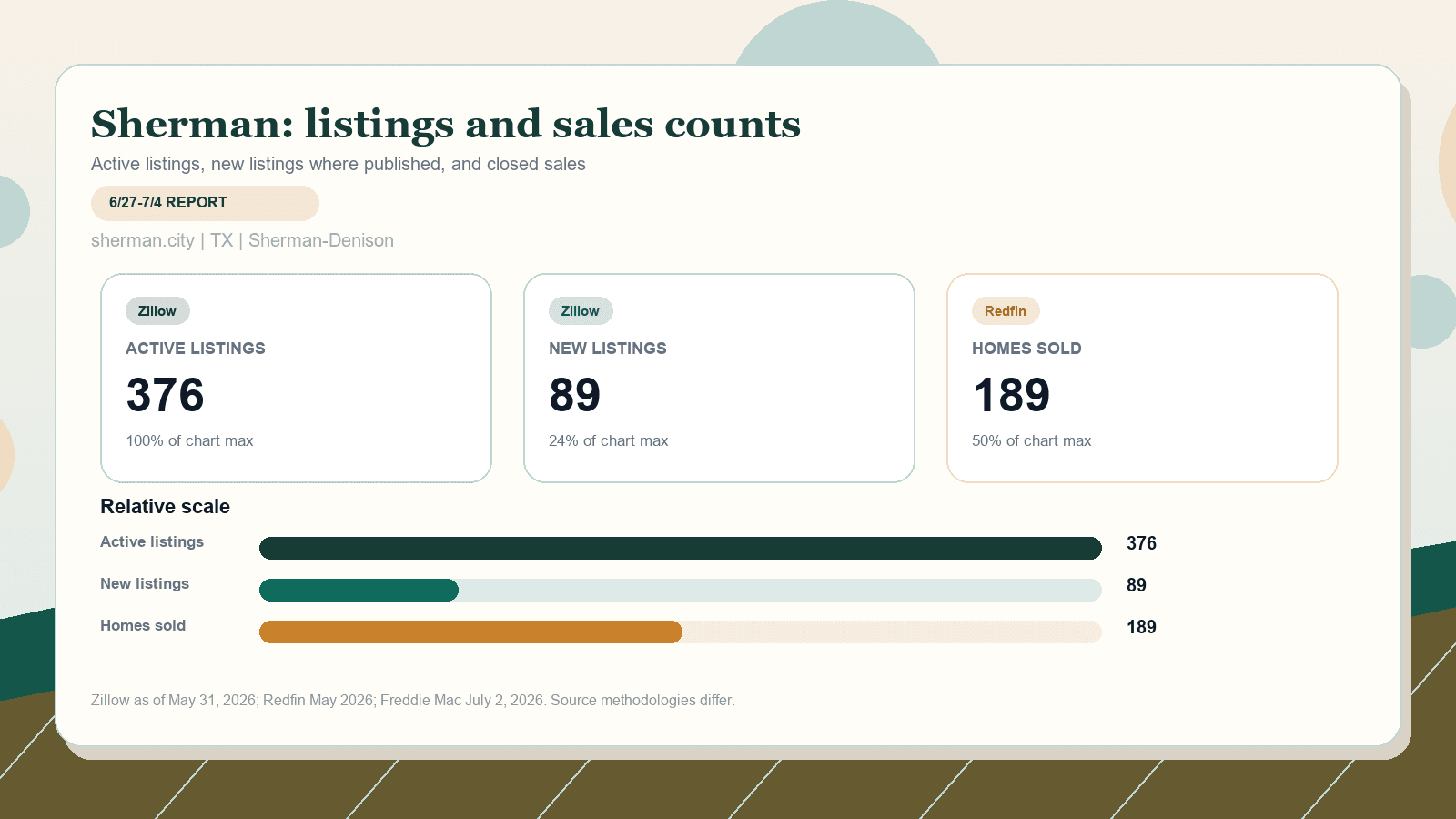The width and height of the screenshot is (1456, 819).
Task: Click the 'HOMES SOLD' card heading
Action: pos(1026,349)
